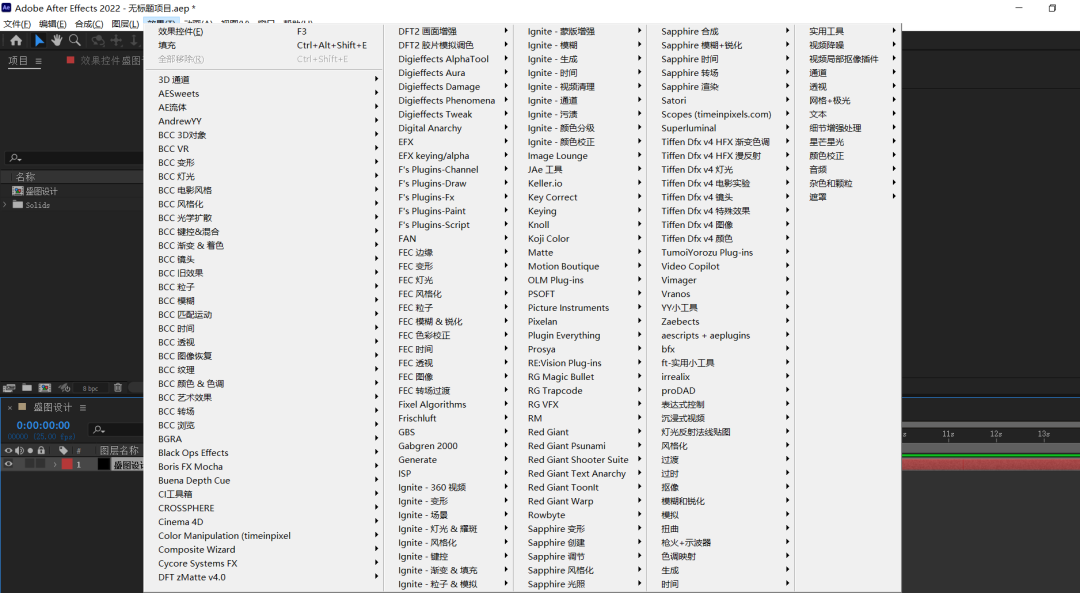
Task: Open the timeline panel menu icon
Action: click(x=83, y=408)
